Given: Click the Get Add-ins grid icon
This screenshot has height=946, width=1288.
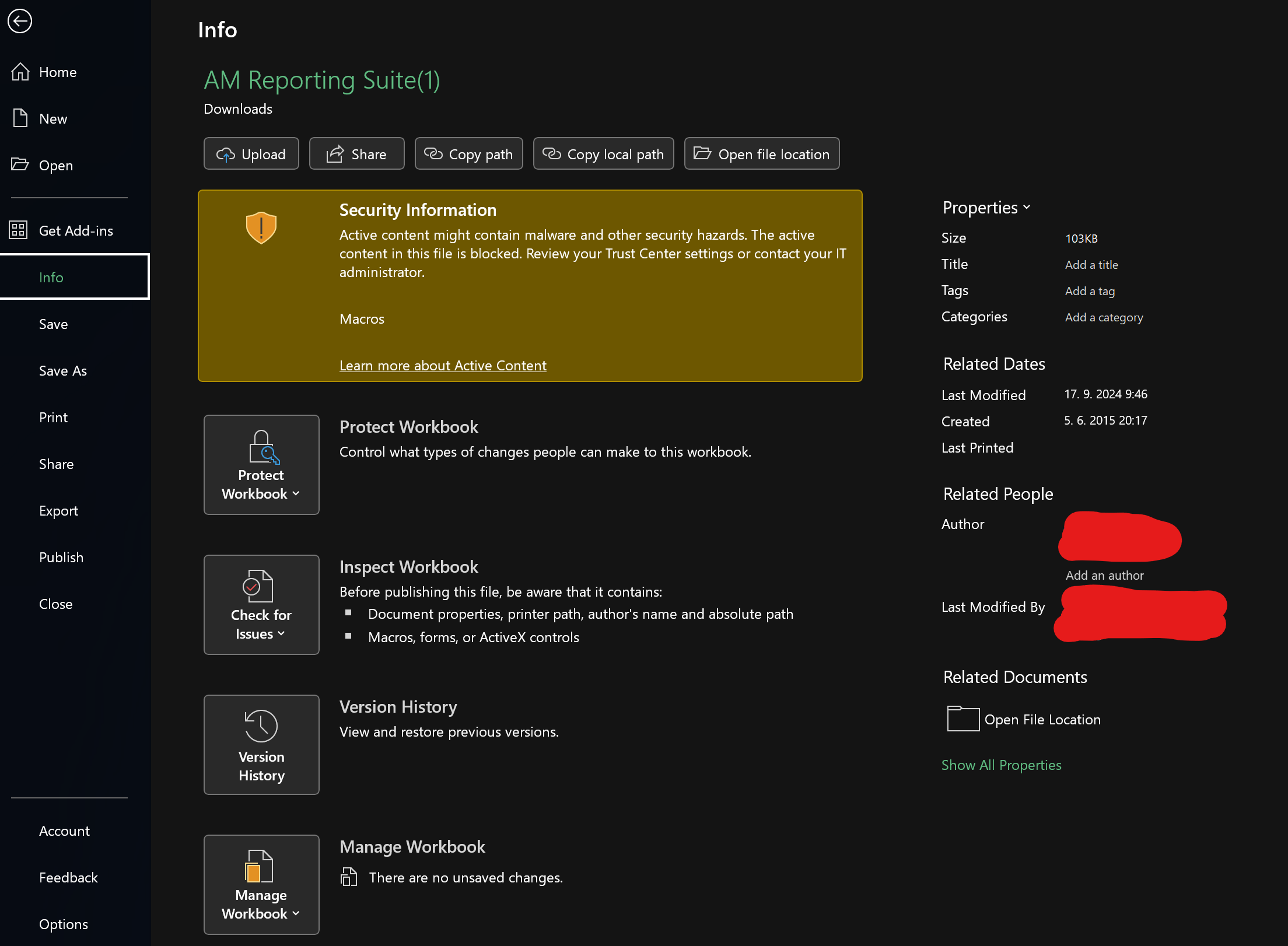Looking at the screenshot, I should click(x=18, y=230).
